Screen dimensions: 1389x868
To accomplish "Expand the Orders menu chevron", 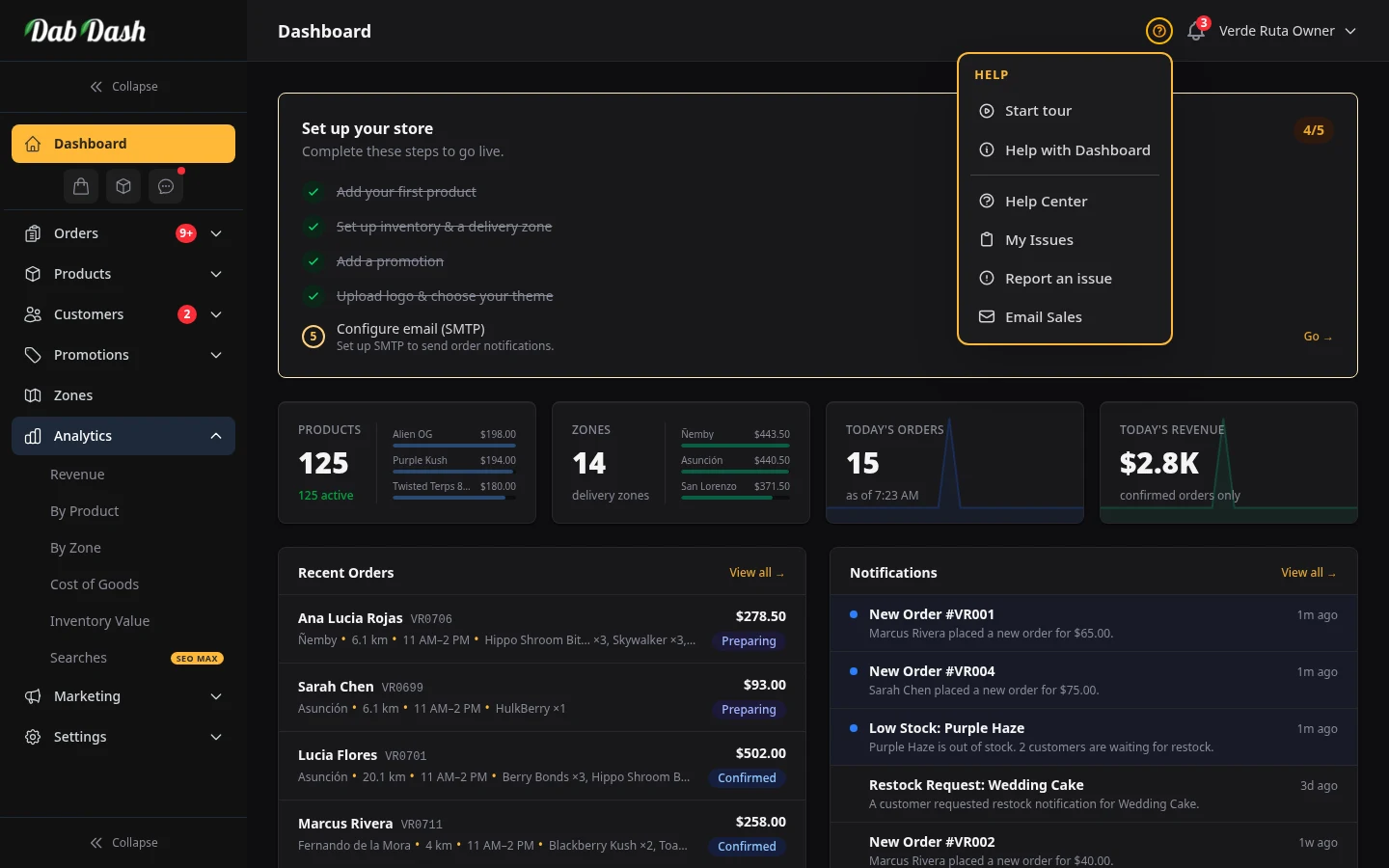I will point(216,233).
